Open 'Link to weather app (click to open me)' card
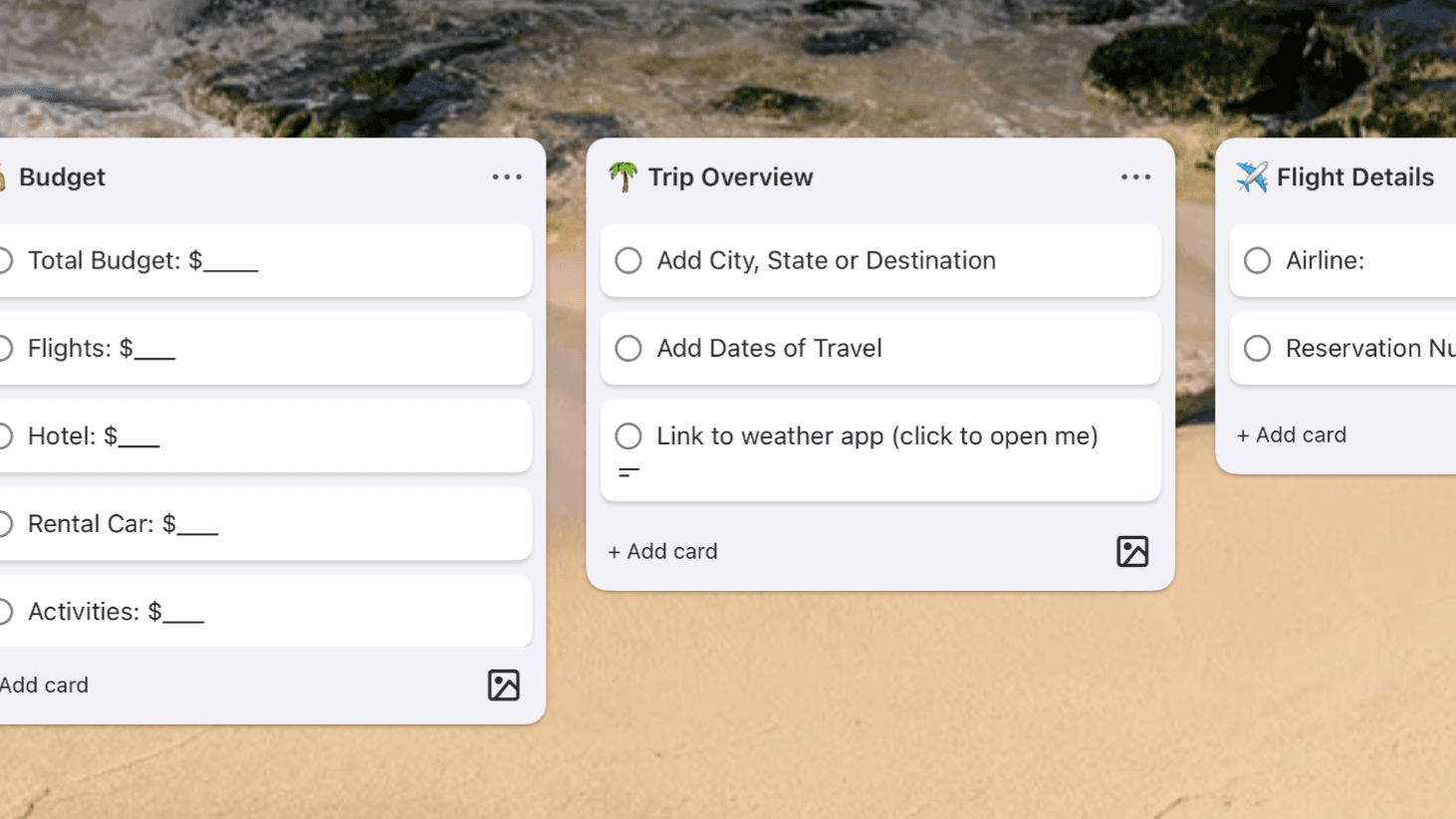The width and height of the screenshot is (1456, 819). (x=880, y=450)
